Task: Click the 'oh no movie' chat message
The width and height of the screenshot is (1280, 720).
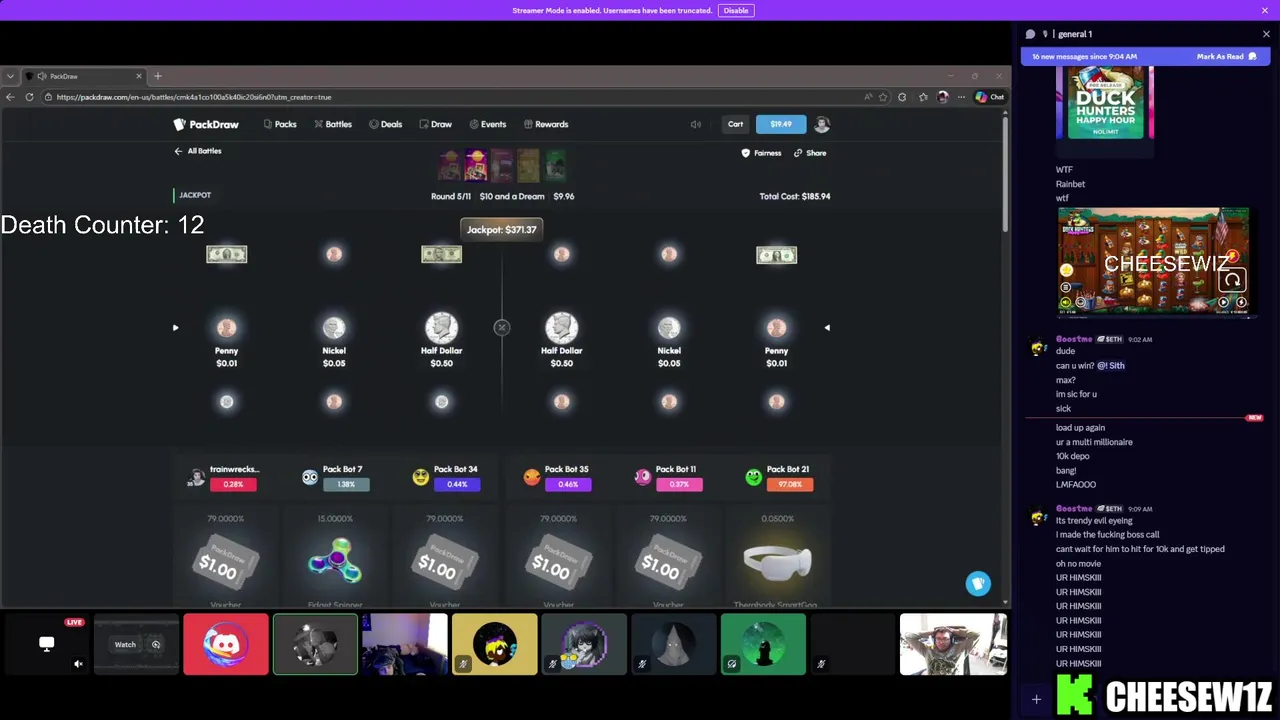Action: pyautogui.click(x=1078, y=563)
